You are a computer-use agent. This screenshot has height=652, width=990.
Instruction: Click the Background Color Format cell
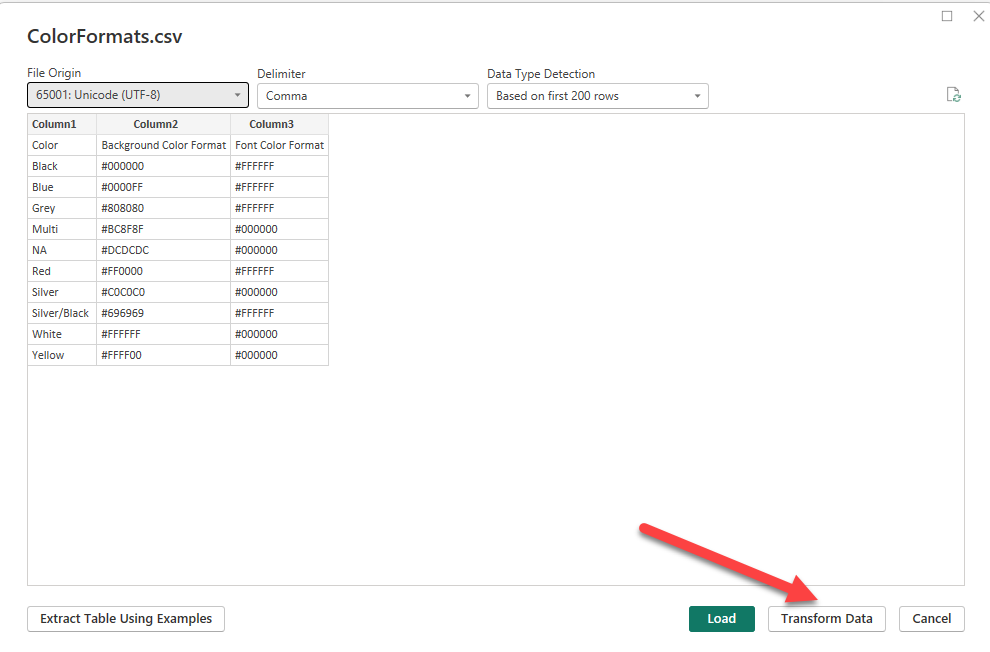click(x=163, y=145)
